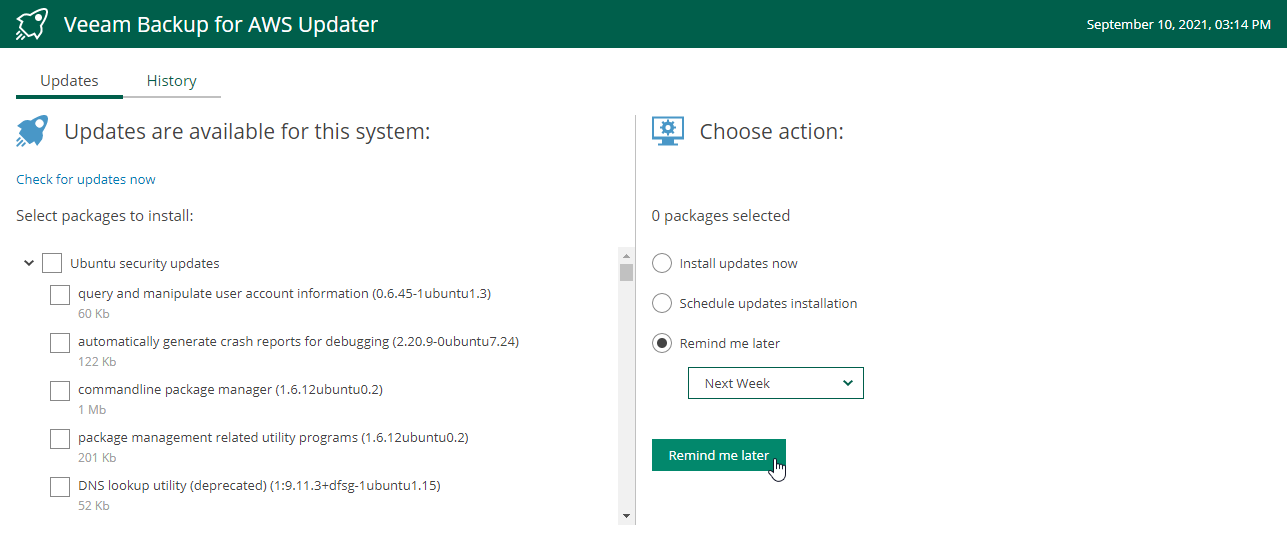Select the Remind me later radio button

[662, 344]
